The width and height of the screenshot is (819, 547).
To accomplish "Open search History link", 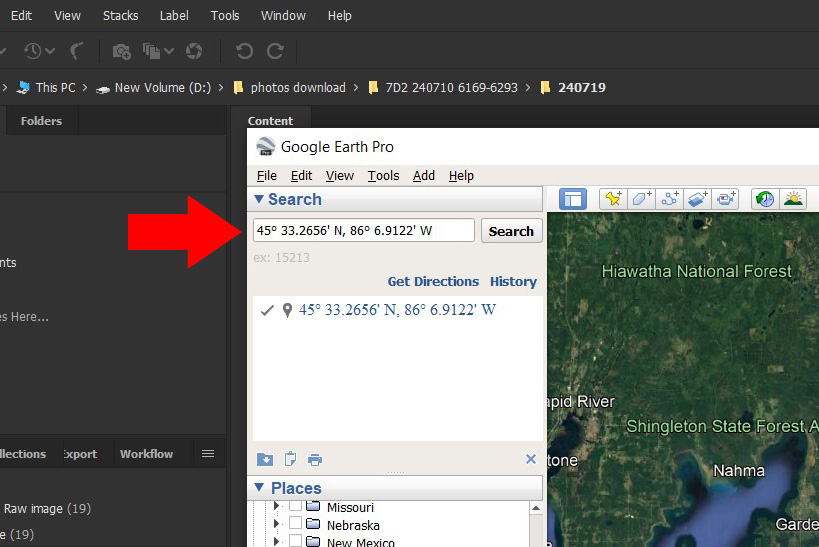I will pos(513,282).
